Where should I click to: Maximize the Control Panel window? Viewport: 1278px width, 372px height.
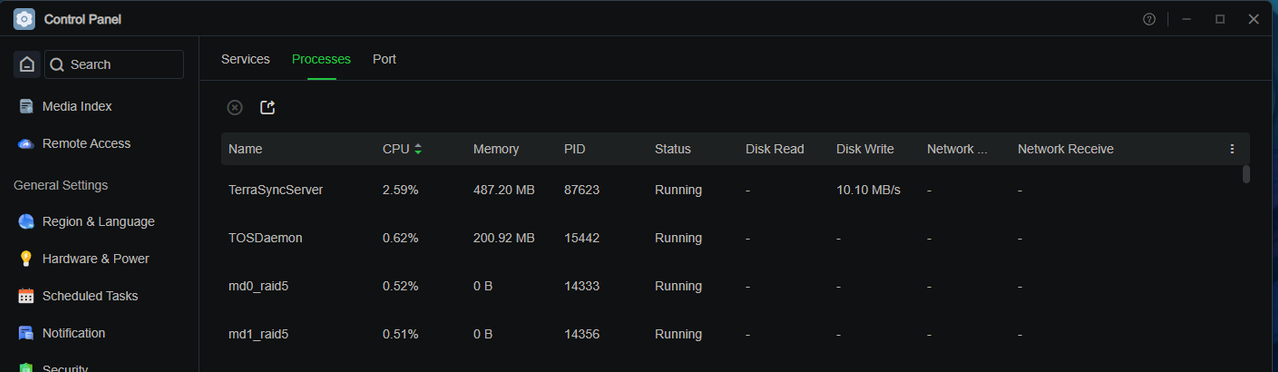pyautogui.click(x=1220, y=19)
